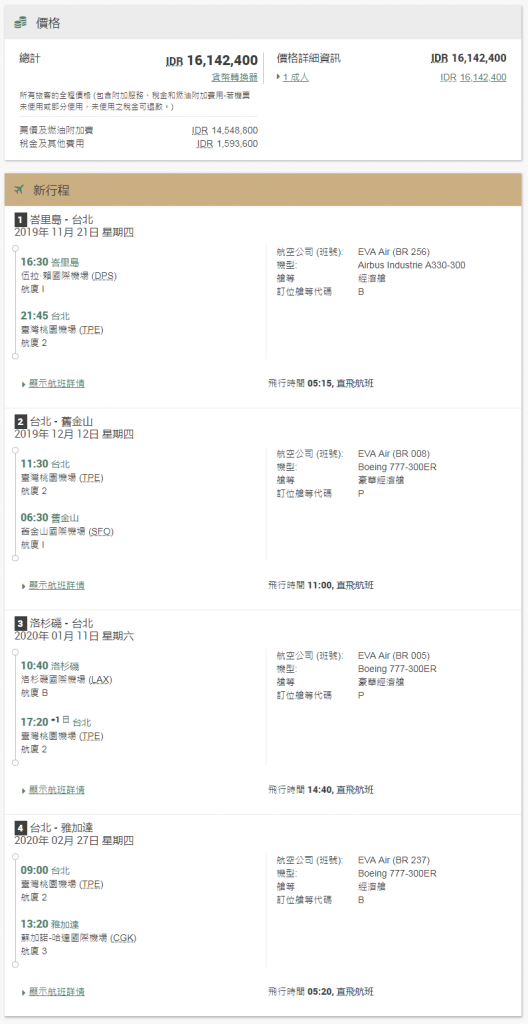Click the coins icon beside 價格 header
528x1024 pixels.
pyautogui.click(x=20, y=23)
